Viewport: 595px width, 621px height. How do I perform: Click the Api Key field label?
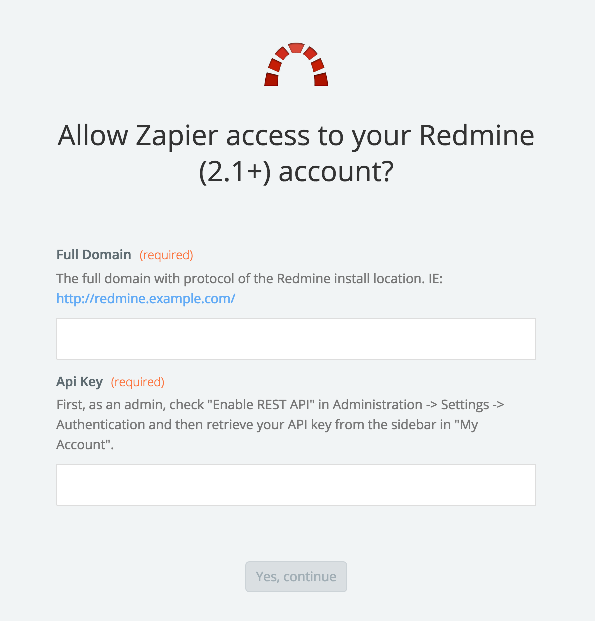(79, 382)
